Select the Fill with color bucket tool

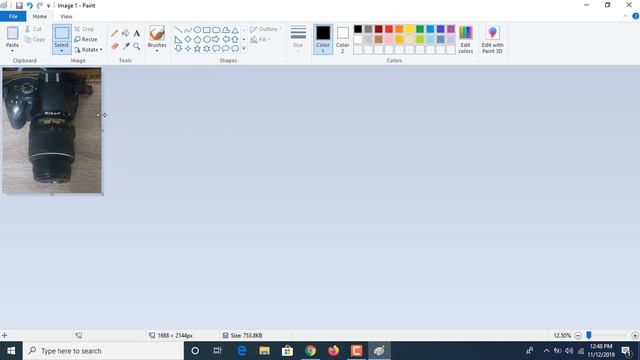coord(126,33)
